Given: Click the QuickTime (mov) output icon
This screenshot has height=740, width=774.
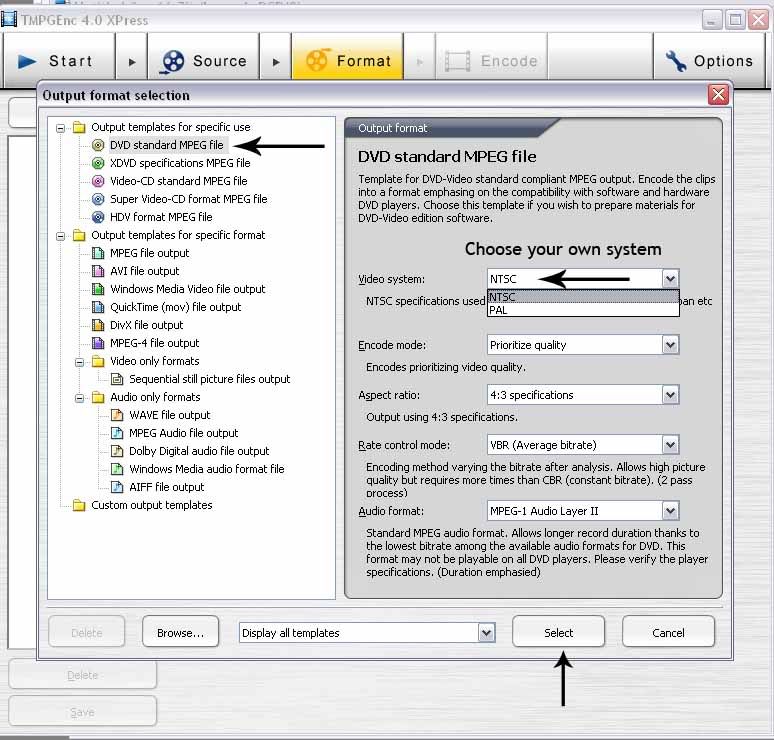Looking at the screenshot, I should click(98, 307).
